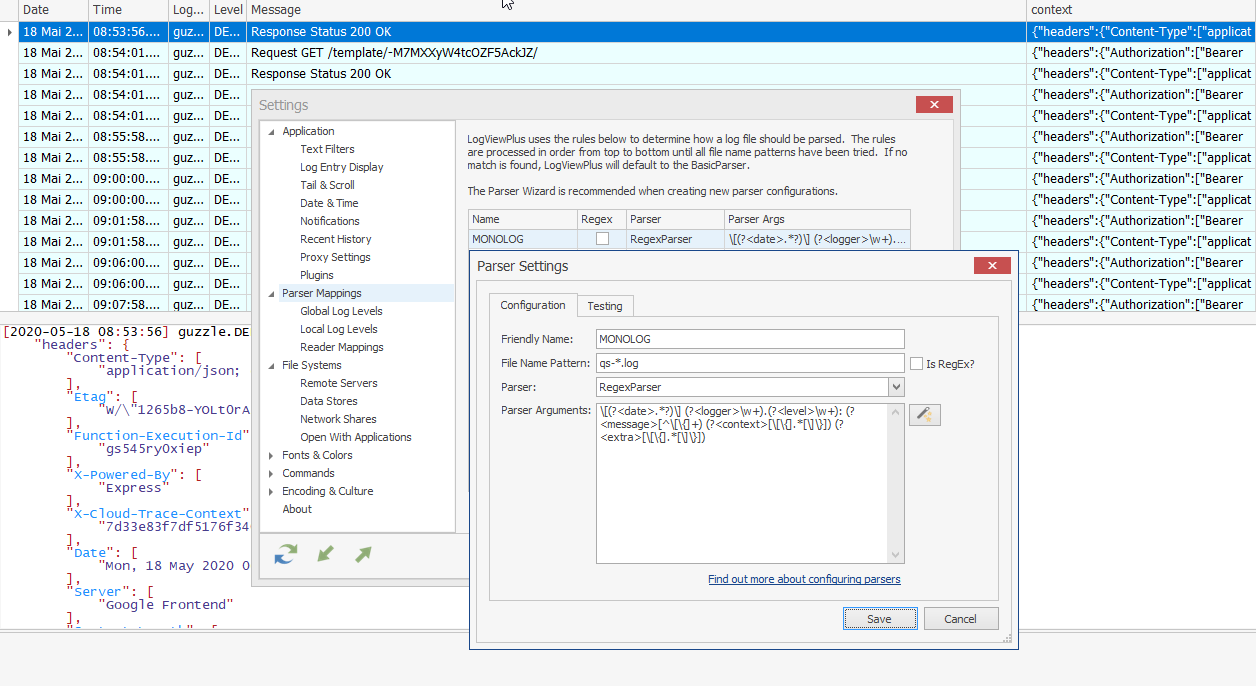The image size is (1256, 686).
Task: Click the export settings arrow icon
Action: coord(363,554)
